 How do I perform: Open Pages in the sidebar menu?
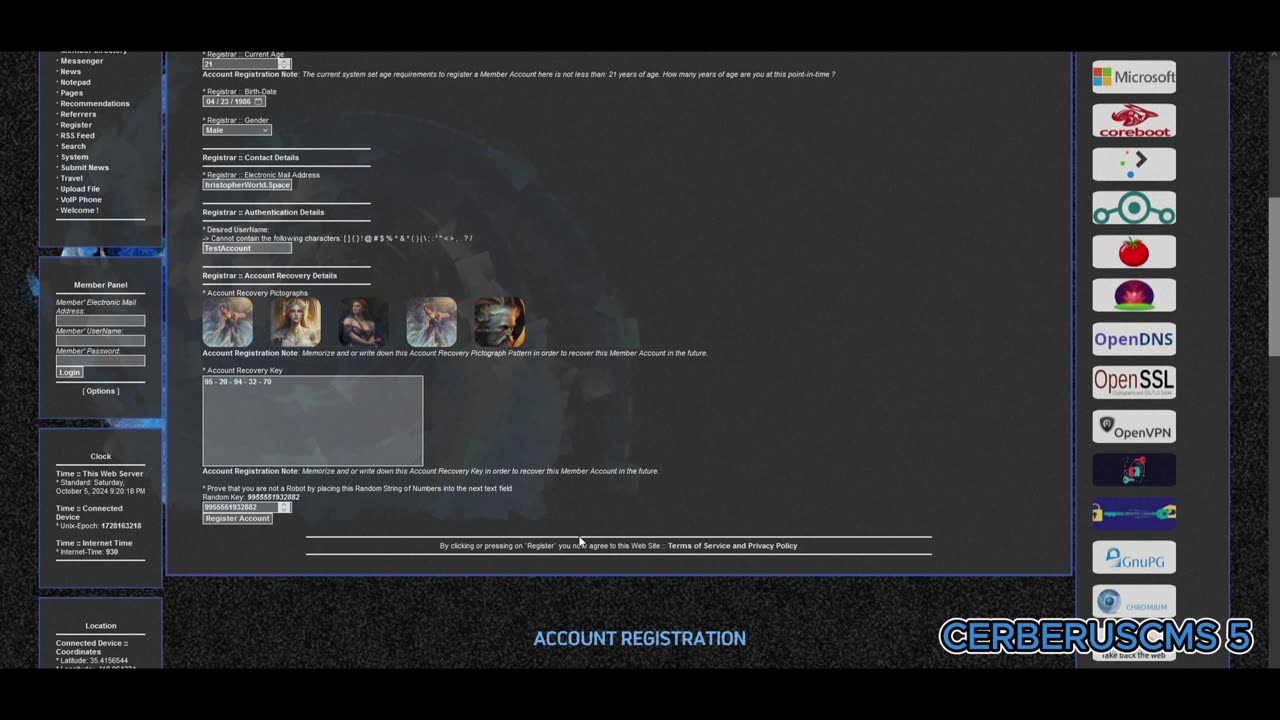71,93
